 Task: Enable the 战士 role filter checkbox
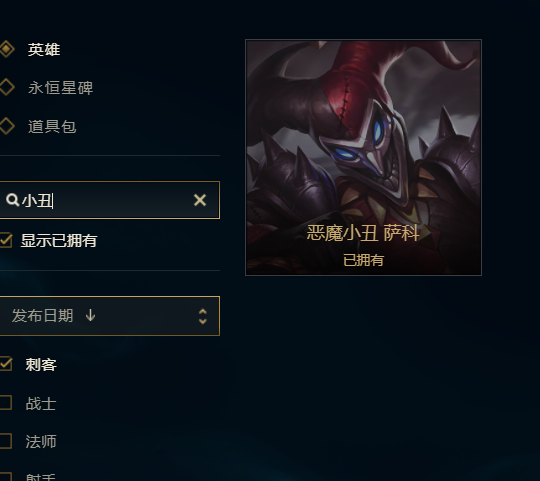pos(6,402)
